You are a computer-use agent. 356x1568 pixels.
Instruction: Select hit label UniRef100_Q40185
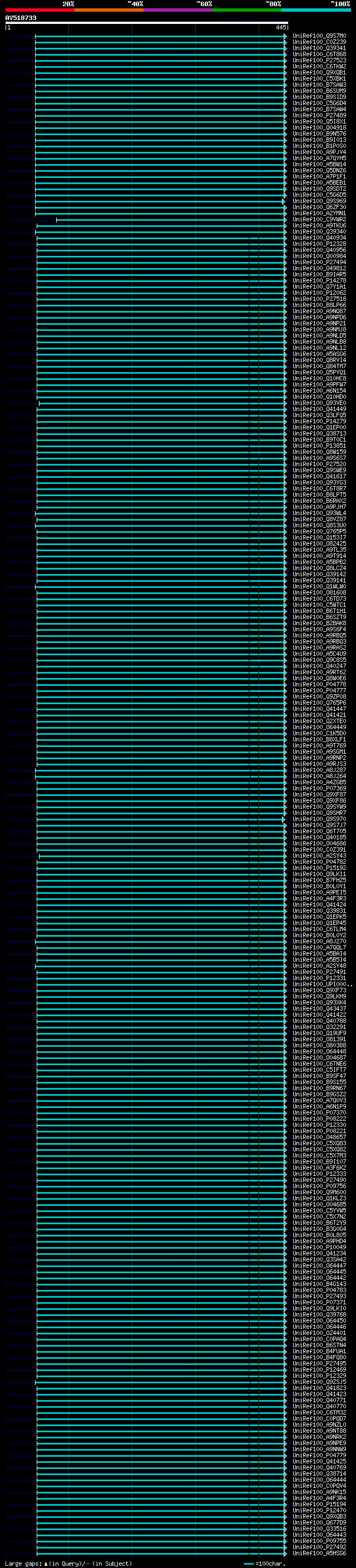(319, 838)
